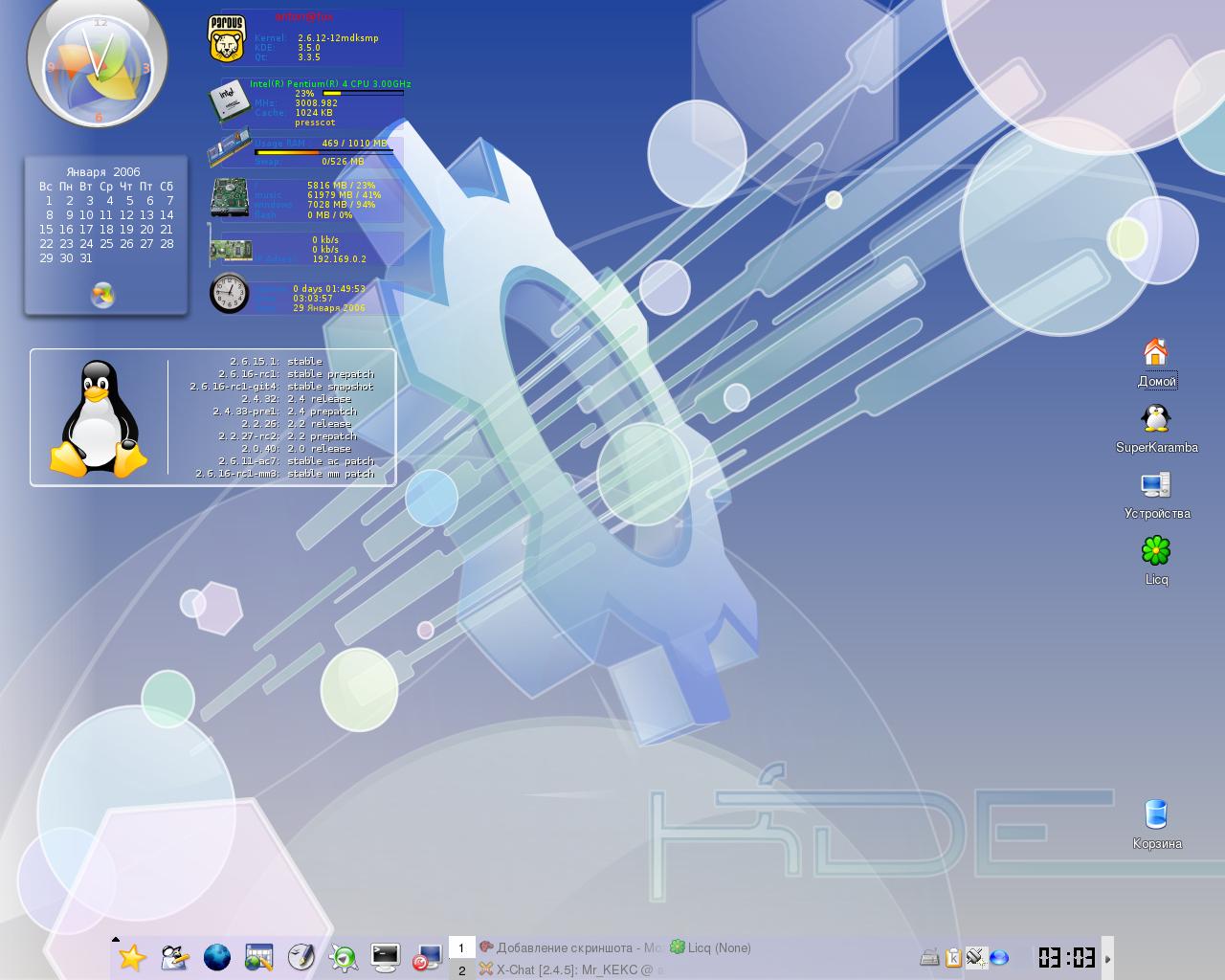Click the CPU usage bar showing 23%

(x=363, y=94)
